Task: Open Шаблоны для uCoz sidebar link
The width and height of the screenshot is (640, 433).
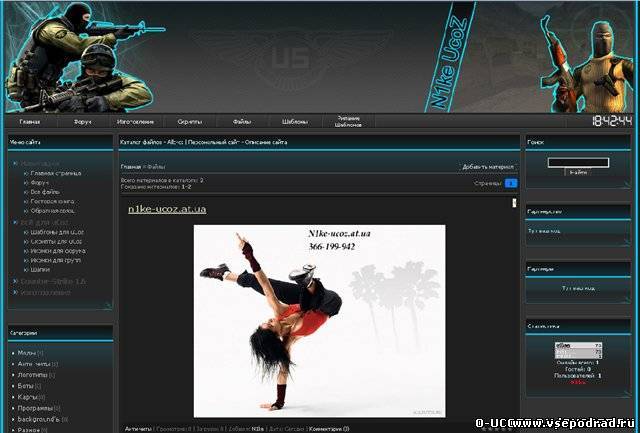Action: [x=57, y=232]
